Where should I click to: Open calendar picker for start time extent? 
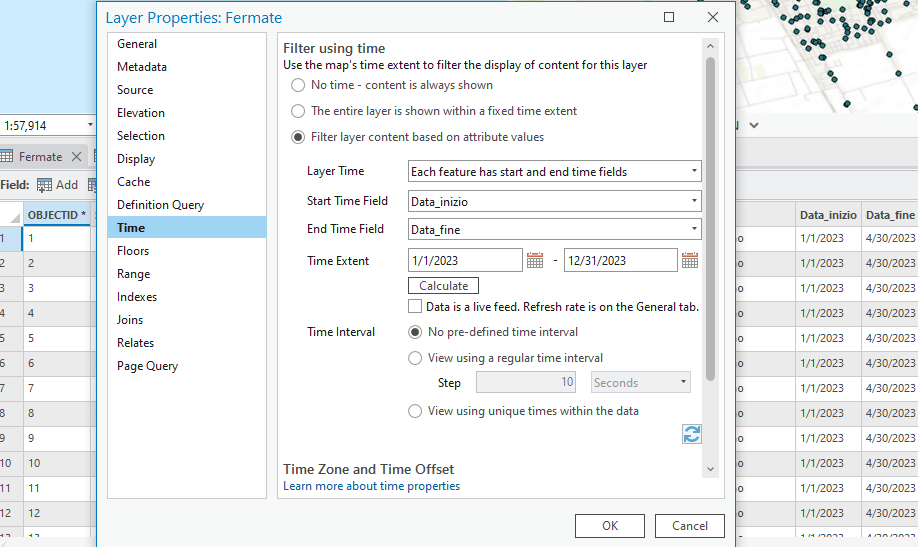(535, 261)
